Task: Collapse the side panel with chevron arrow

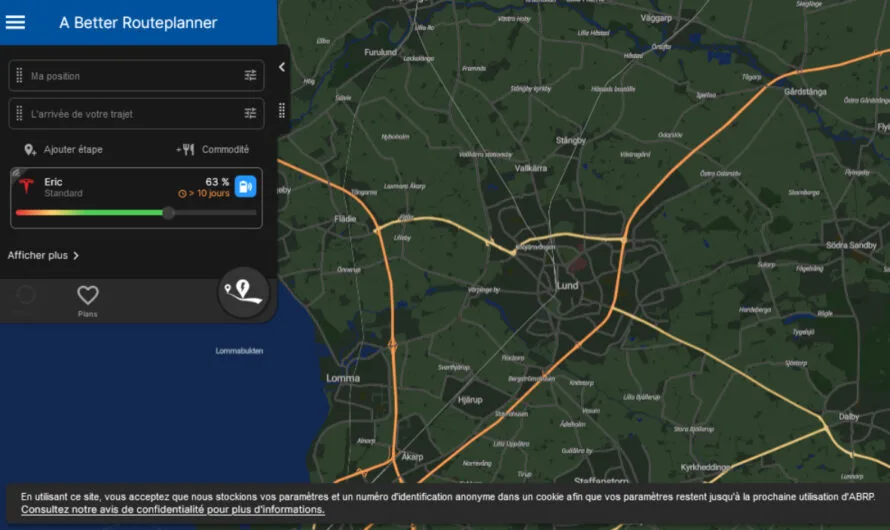Action: [x=282, y=67]
